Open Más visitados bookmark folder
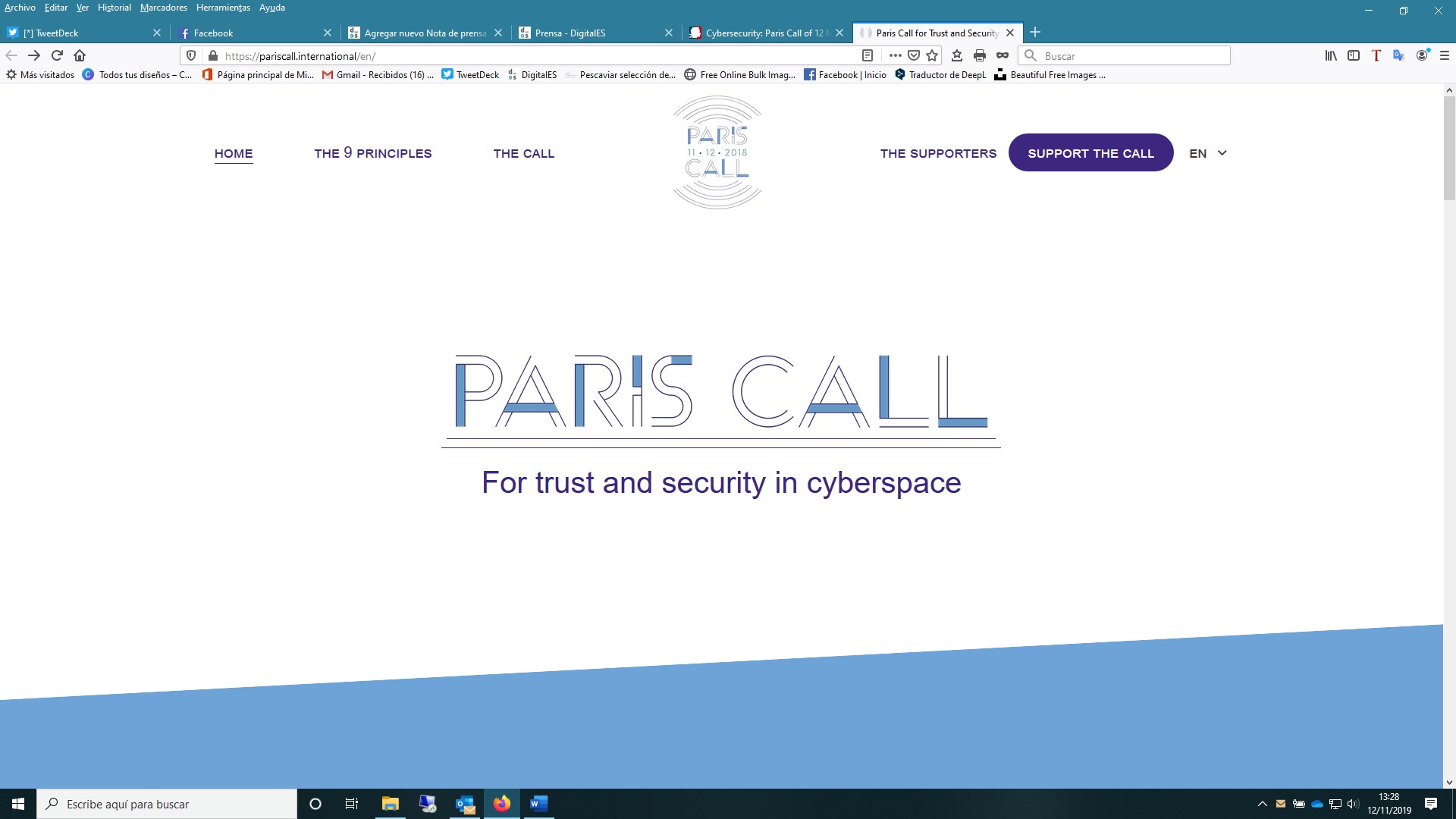The width and height of the screenshot is (1456, 819). 40,74
